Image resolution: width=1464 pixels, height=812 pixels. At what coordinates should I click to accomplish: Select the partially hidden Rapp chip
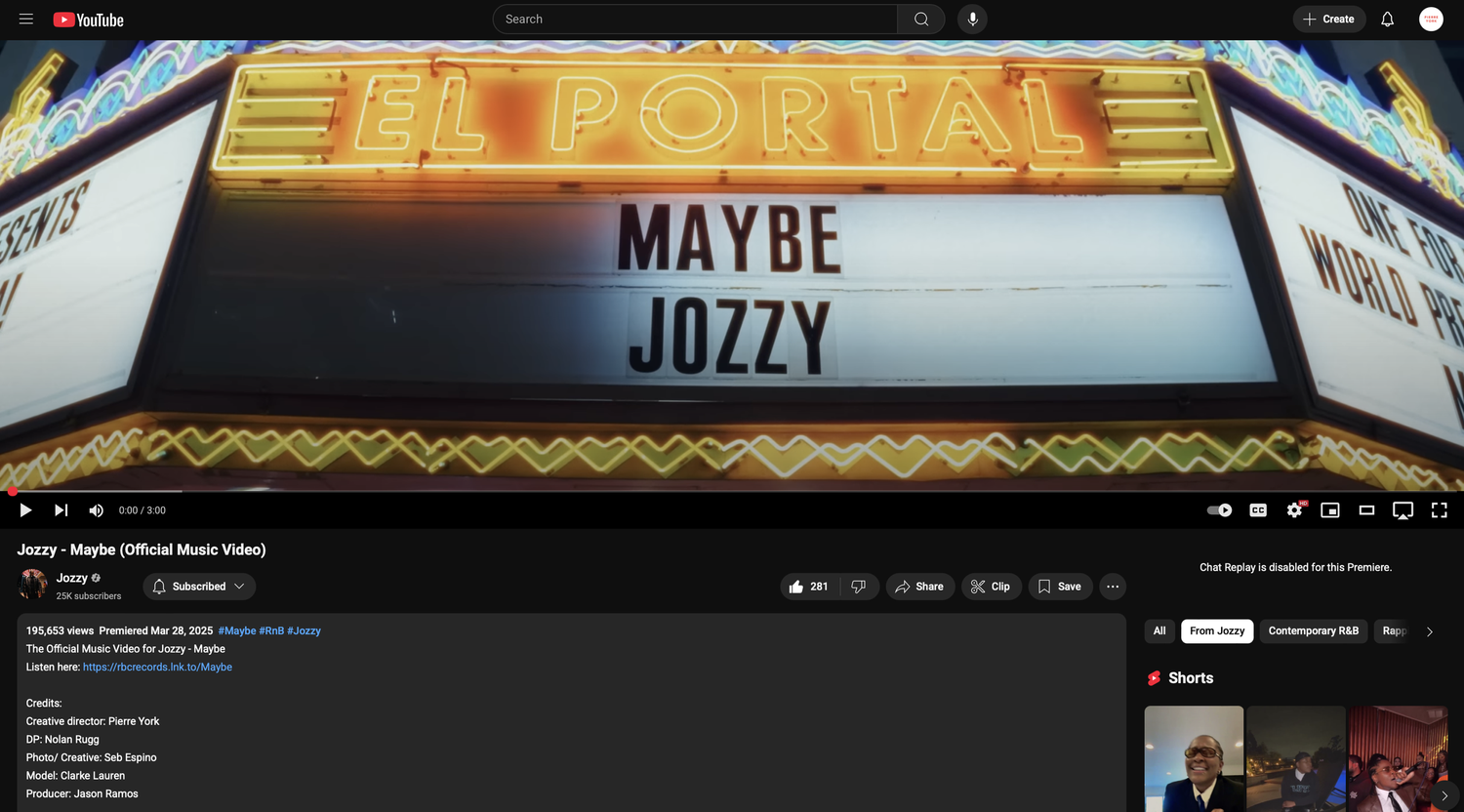1394,631
